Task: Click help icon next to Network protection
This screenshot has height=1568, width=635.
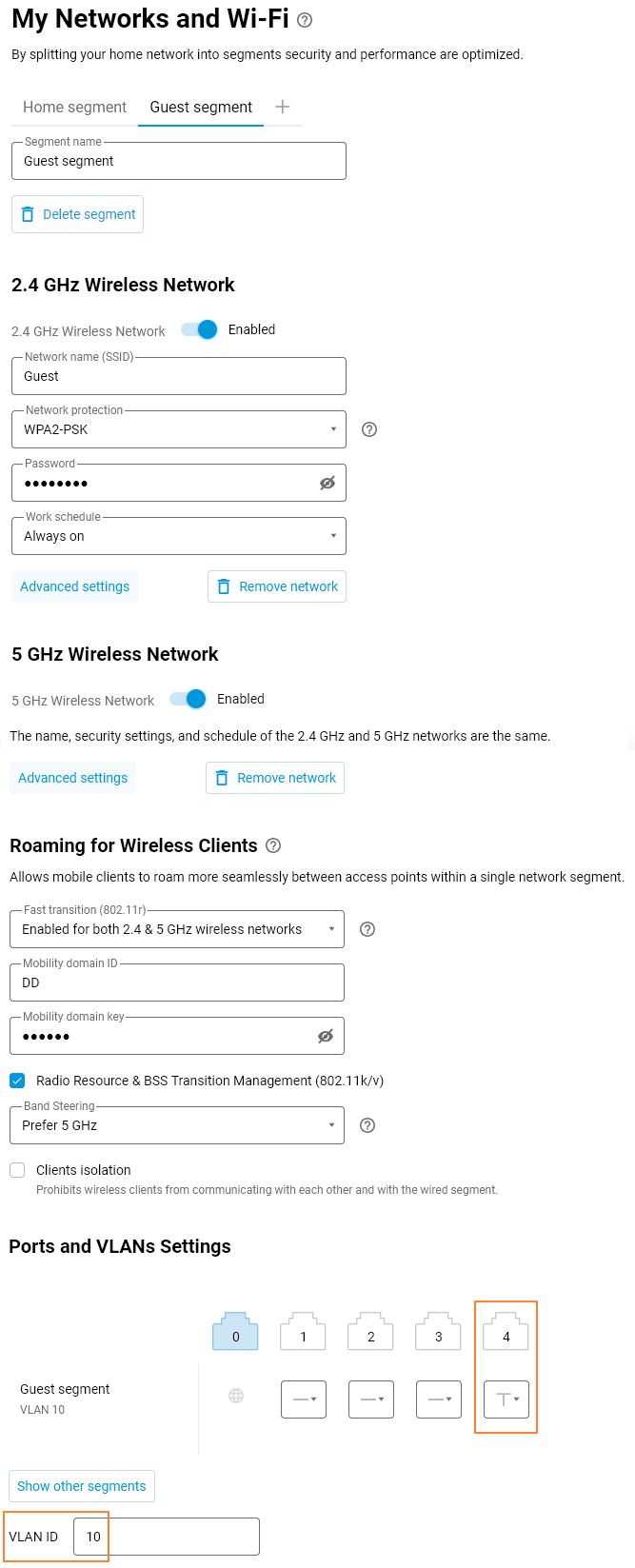Action: pyautogui.click(x=369, y=429)
